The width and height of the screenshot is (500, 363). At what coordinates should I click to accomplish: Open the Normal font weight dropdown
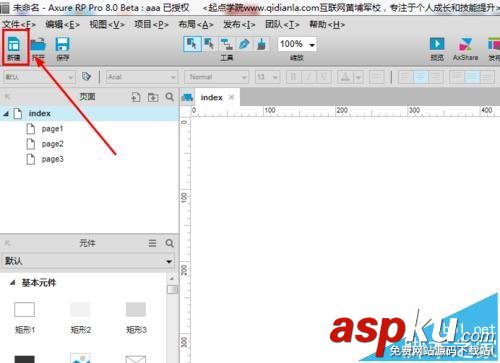(217, 77)
